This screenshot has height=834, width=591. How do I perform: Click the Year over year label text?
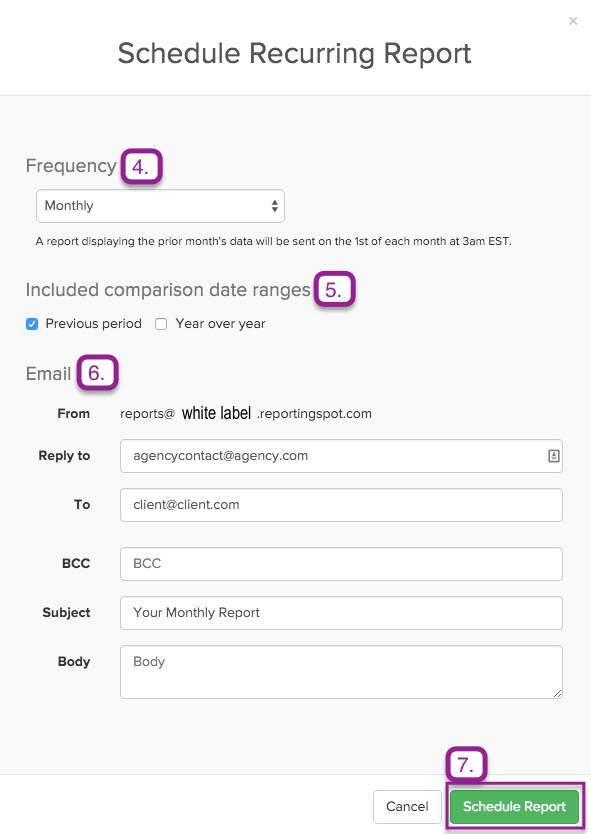point(220,324)
